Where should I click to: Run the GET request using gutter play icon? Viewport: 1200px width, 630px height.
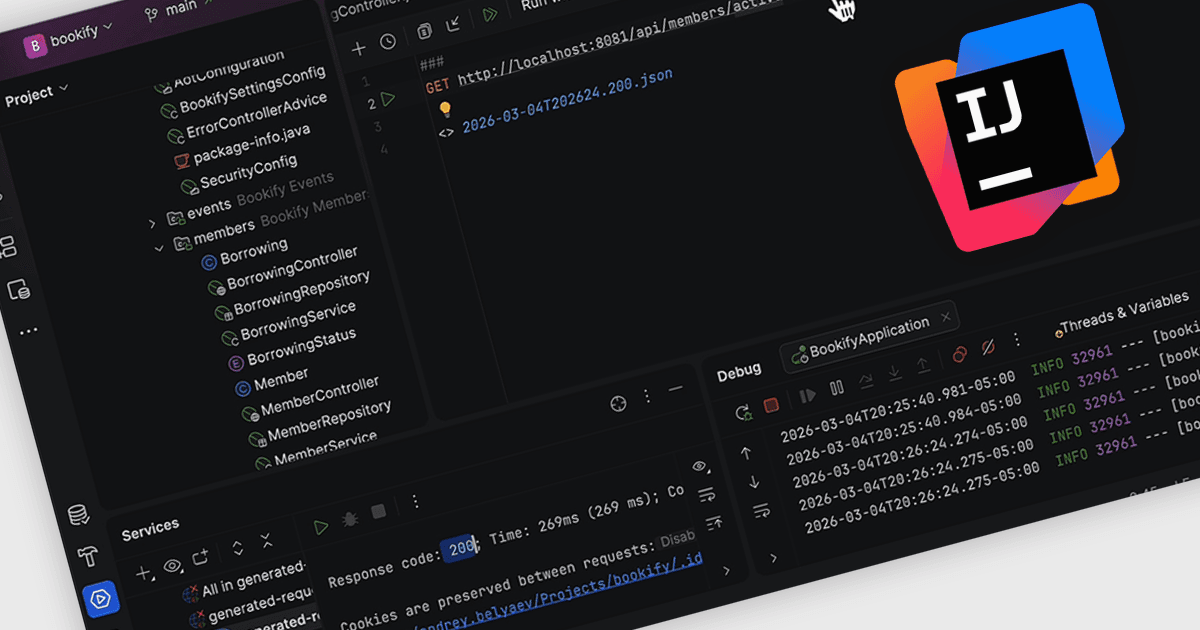click(x=388, y=100)
